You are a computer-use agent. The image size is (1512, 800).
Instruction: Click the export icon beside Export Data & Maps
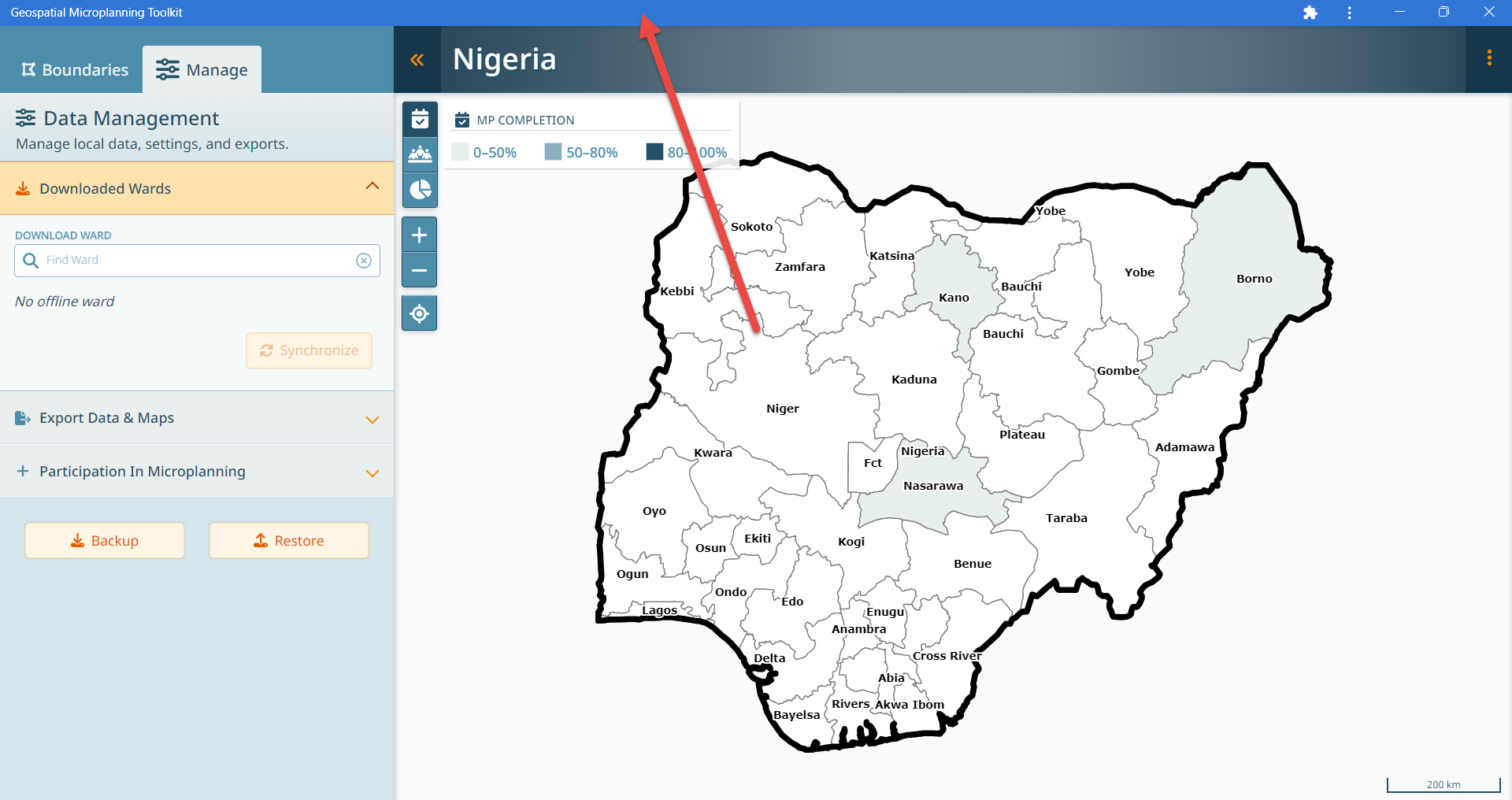tap(23, 418)
